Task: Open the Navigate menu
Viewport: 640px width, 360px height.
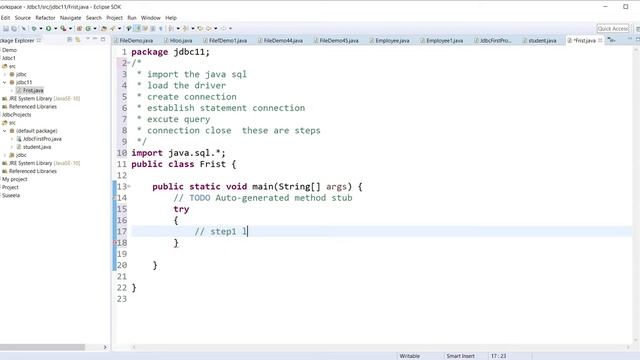Action: pyautogui.click(x=70, y=18)
